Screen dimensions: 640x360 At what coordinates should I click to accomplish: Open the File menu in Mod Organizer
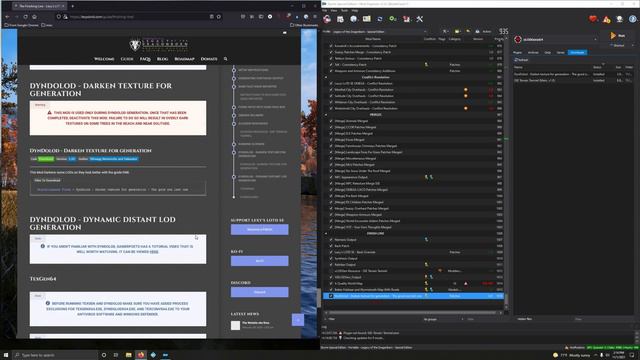click(x=324, y=10)
